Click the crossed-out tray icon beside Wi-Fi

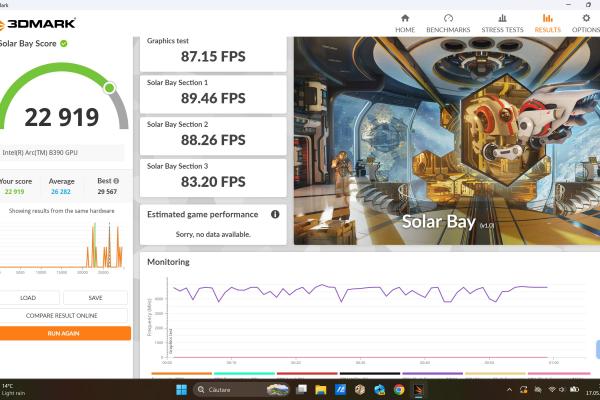click(x=538, y=390)
